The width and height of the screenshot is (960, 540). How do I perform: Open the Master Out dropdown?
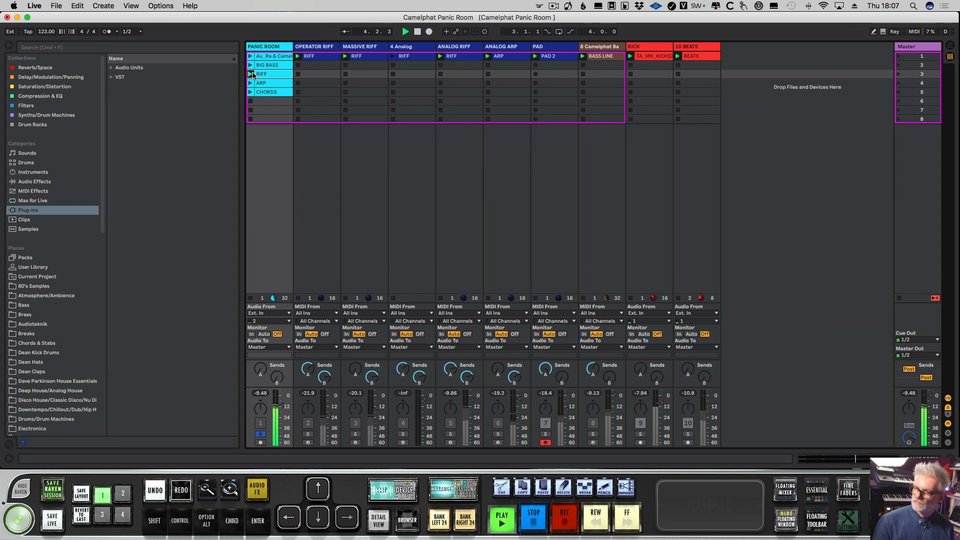pos(917,355)
